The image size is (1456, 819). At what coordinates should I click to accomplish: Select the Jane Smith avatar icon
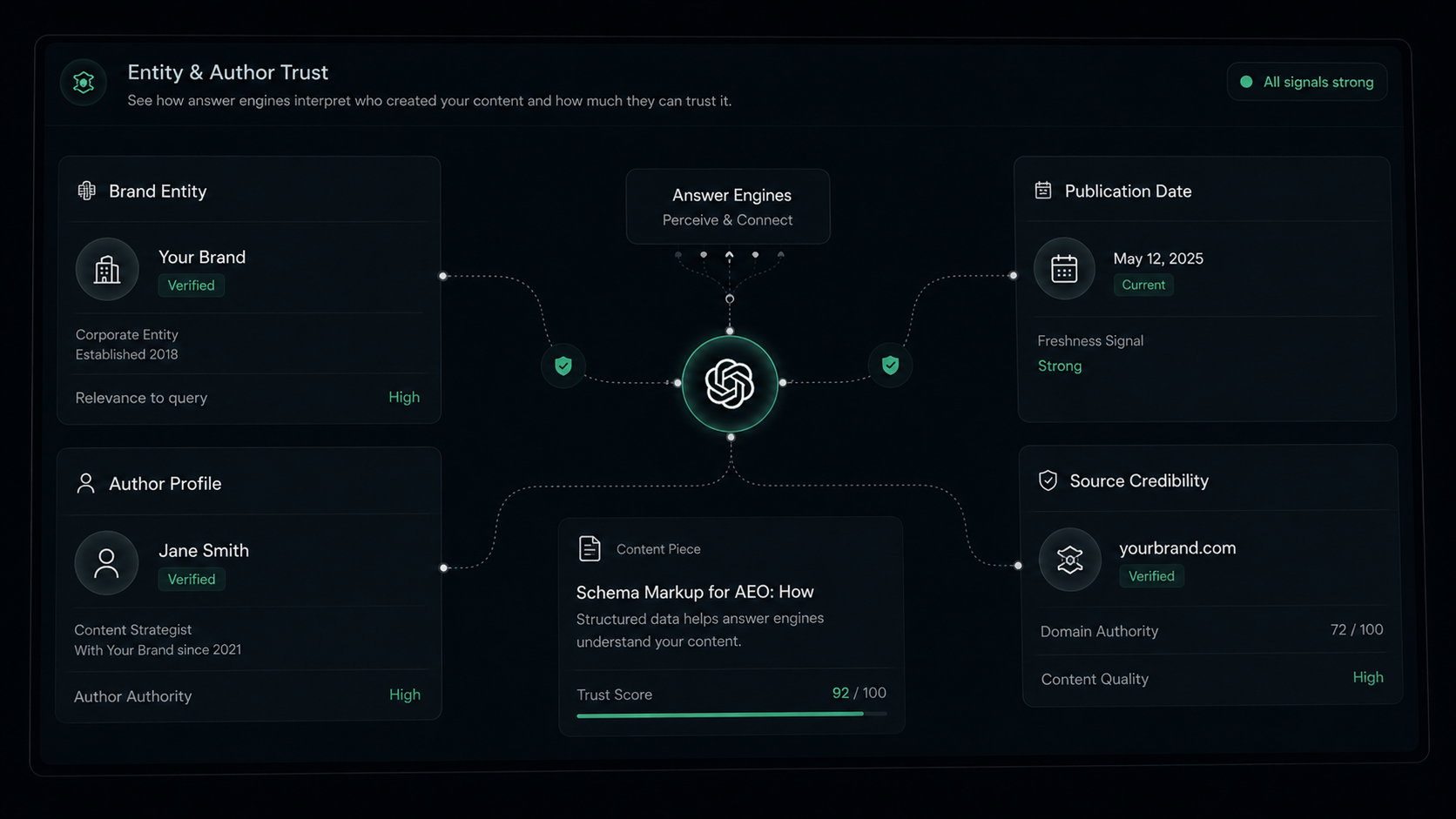click(x=106, y=563)
